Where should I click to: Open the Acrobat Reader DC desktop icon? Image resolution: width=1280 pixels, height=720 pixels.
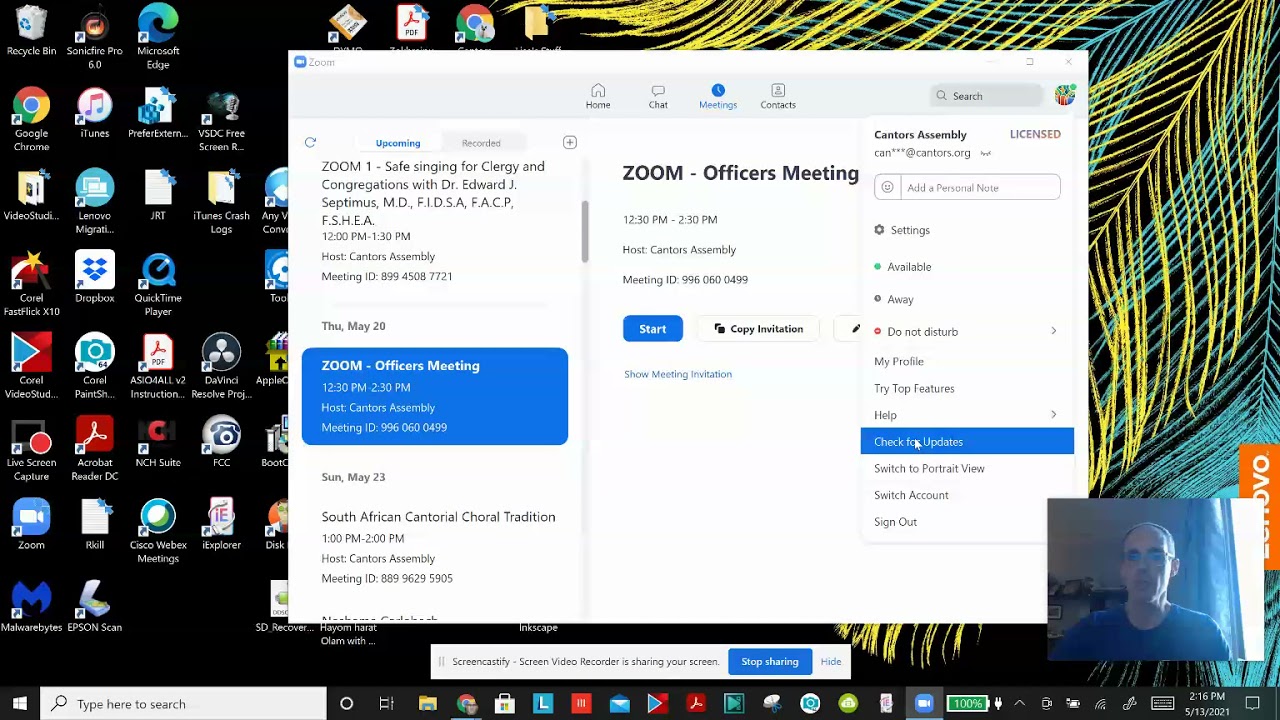pyautogui.click(x=94, y=449)
